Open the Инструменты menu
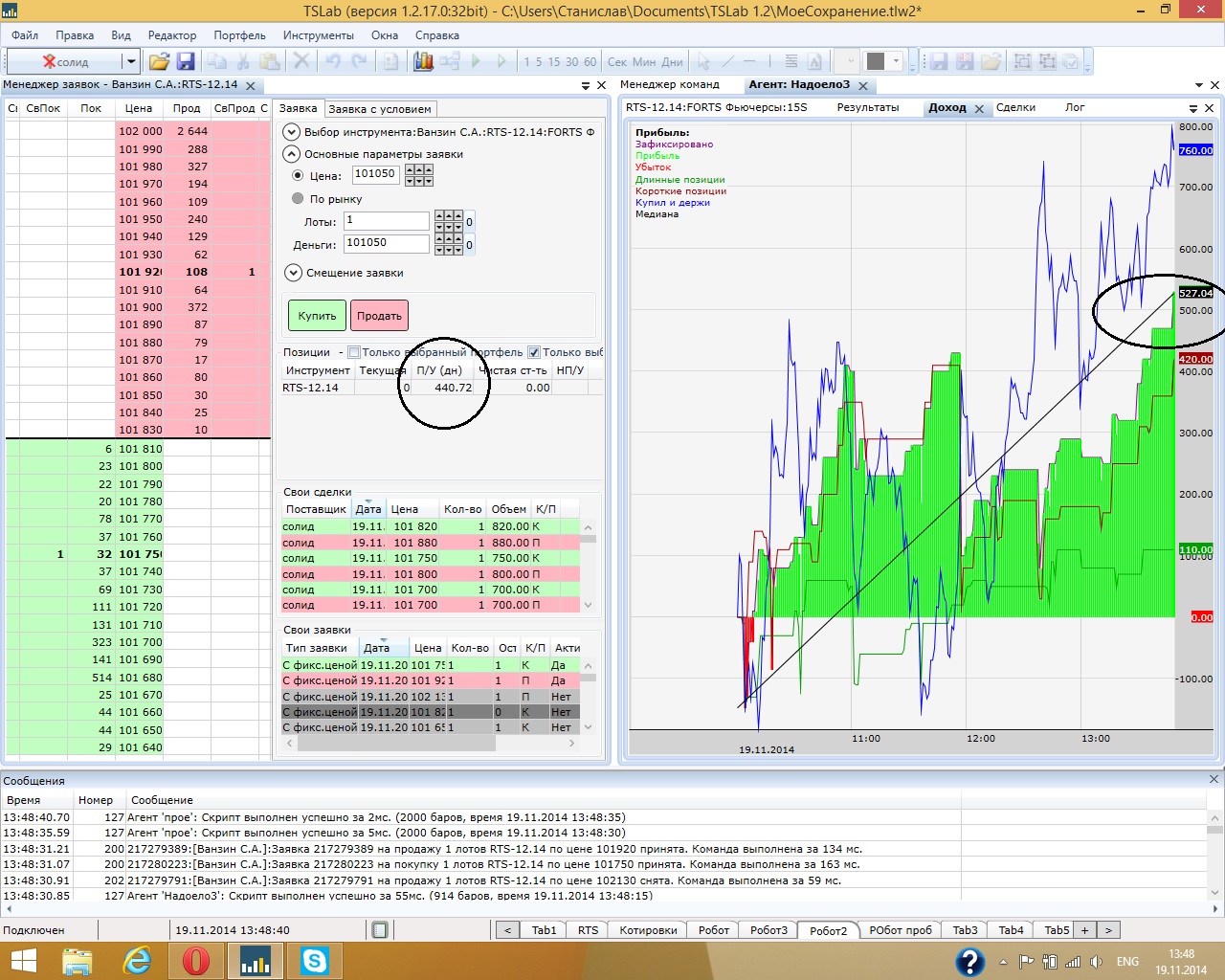1225x980 pixels. point(318,35)
